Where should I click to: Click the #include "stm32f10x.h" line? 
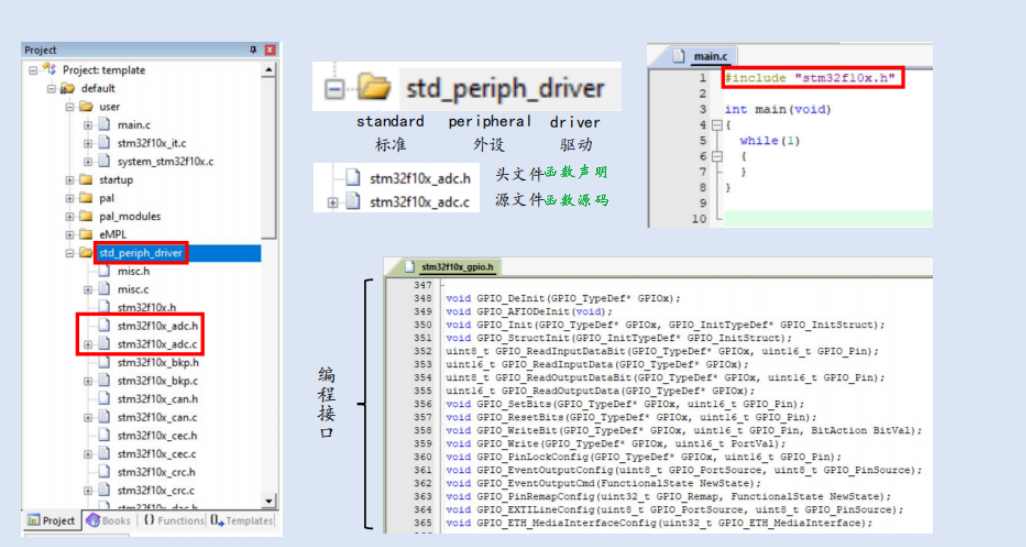(x=809, y=78)
